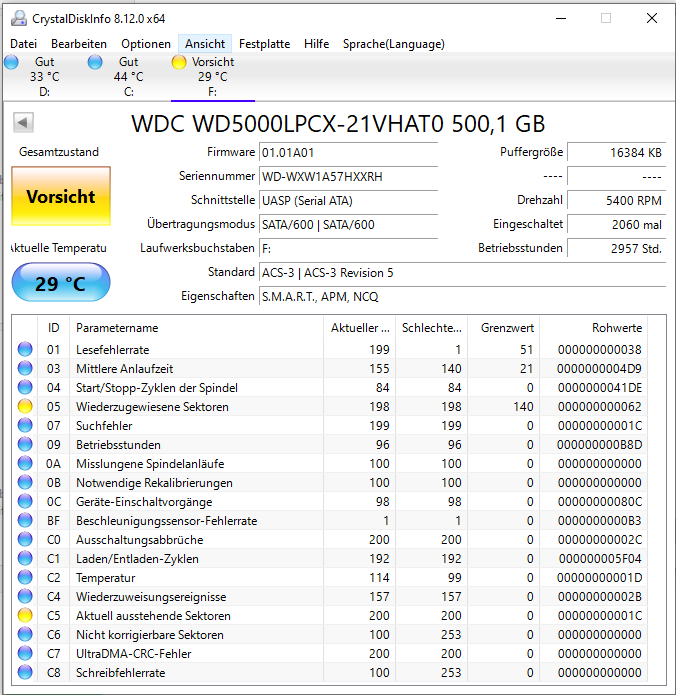The image size is (676, 695).
Task: Click the Übertragungsmodus field SATA/600 | SATA/600
Action: (348, 224)
